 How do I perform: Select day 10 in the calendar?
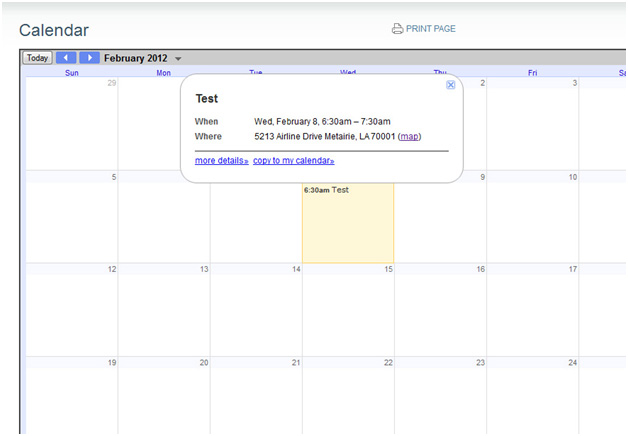tap(573, 177)
